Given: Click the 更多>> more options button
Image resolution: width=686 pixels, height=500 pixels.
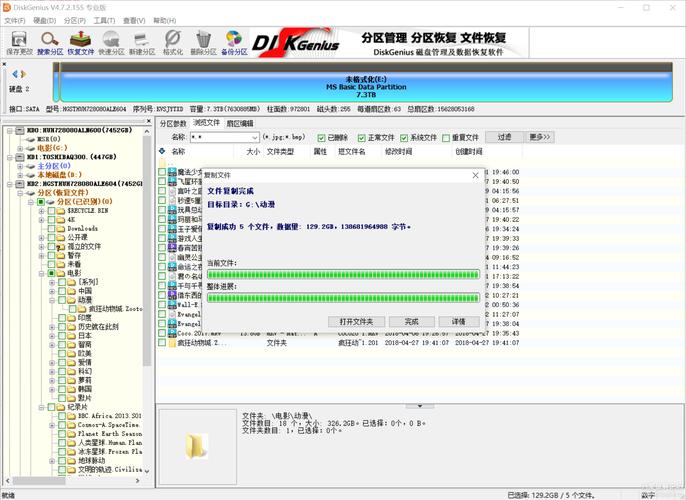Looking at the screenshot, I should (539, 137).
